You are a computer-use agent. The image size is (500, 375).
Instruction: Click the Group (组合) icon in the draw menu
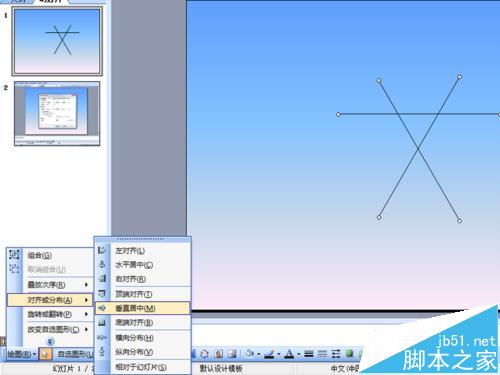coord(14,255)
